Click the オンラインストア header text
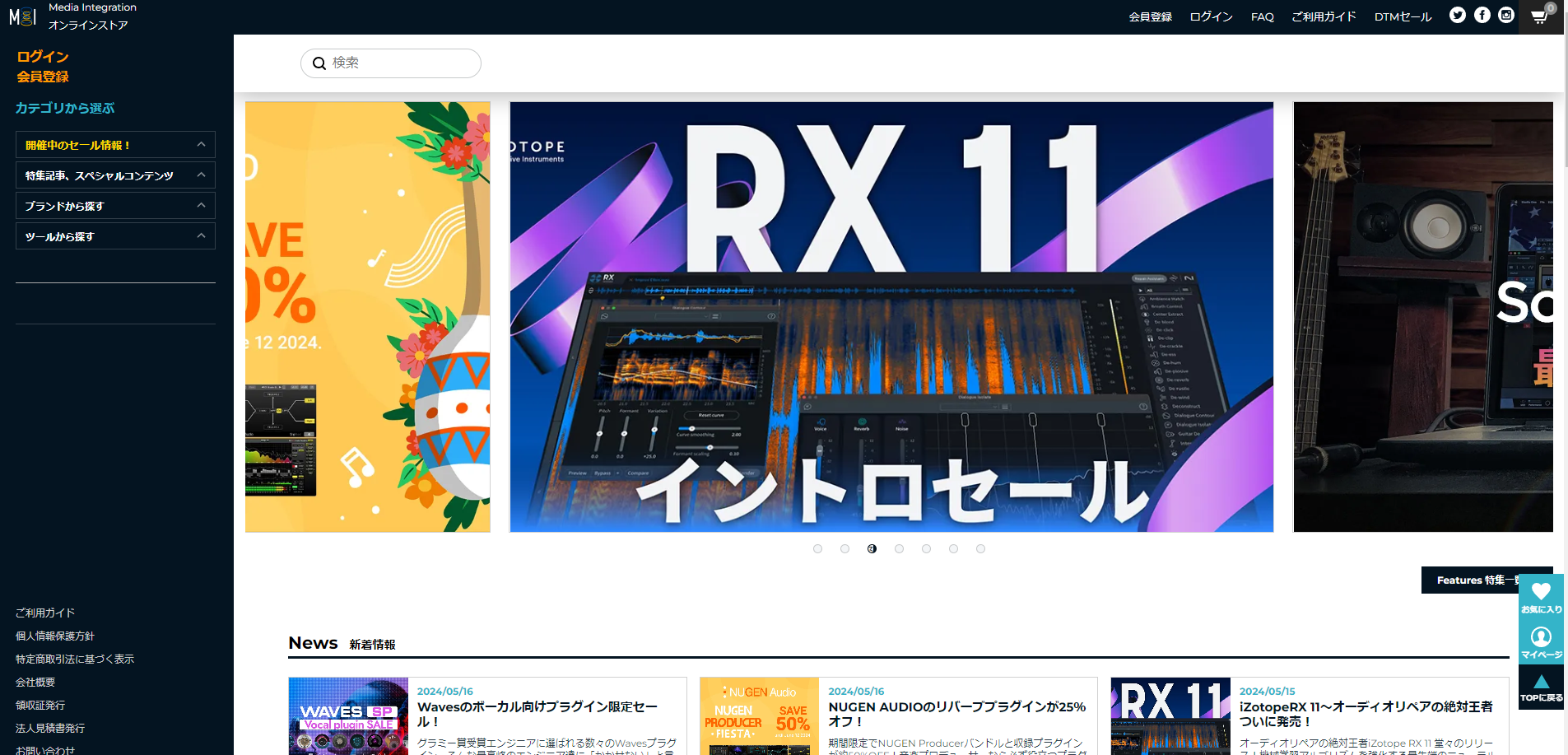1568x755 pixels. click(x=88, y=26)
